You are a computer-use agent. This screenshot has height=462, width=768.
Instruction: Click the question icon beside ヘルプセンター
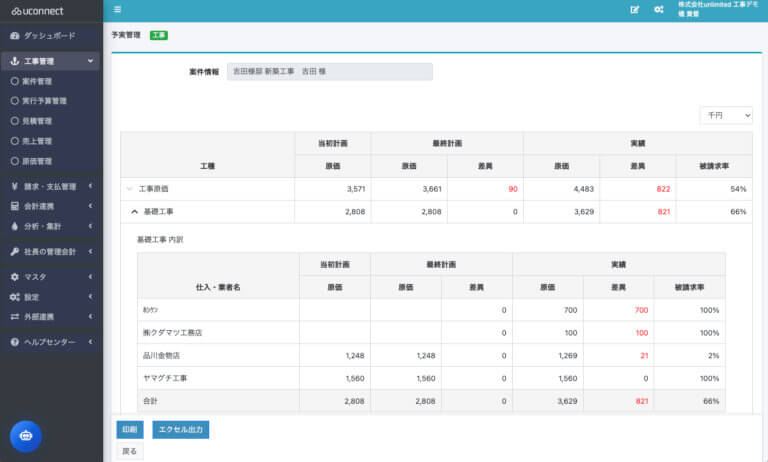15,342
